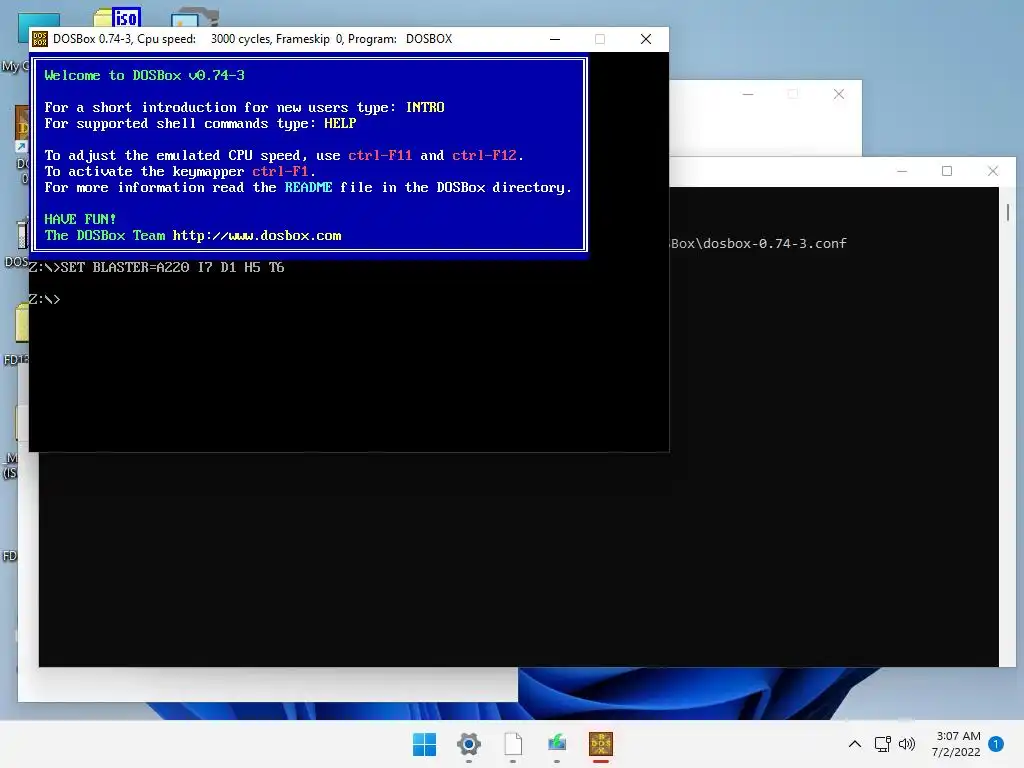Screen dimensions: 1024x768
Task: Click the red ctrl-F1 keymapper text
Action: pyautogui.click(x=280, y=172)
